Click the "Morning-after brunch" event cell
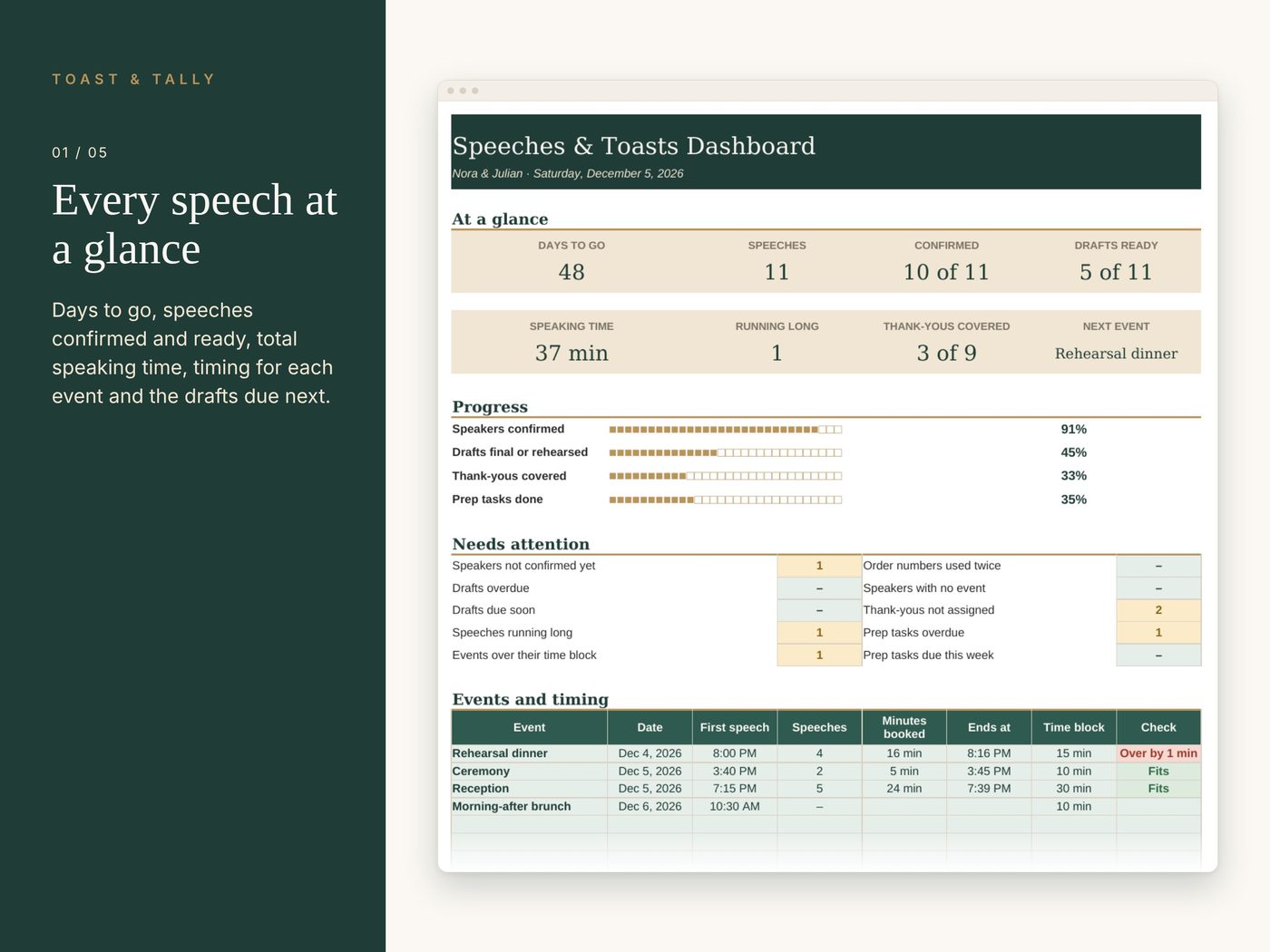Image resolution: width=1270 pixels, height=952 pixels. coord(530,806)
